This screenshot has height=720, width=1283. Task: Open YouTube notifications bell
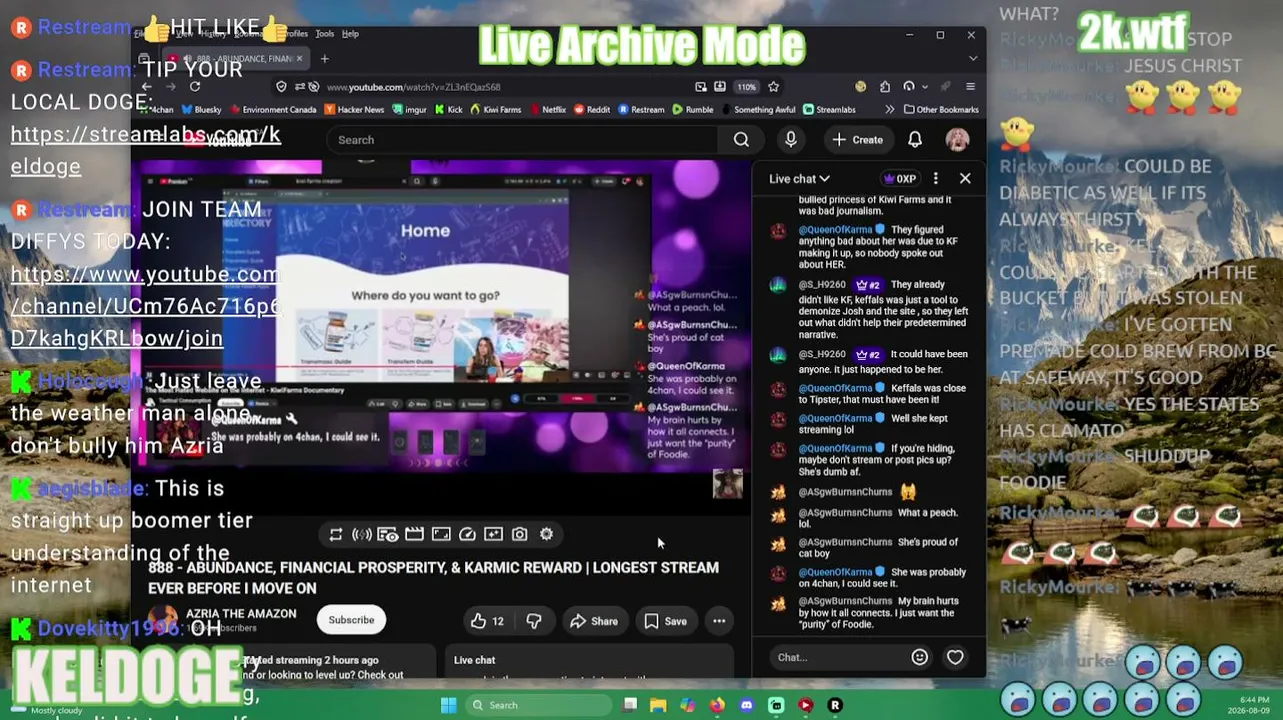click(915, 140)
